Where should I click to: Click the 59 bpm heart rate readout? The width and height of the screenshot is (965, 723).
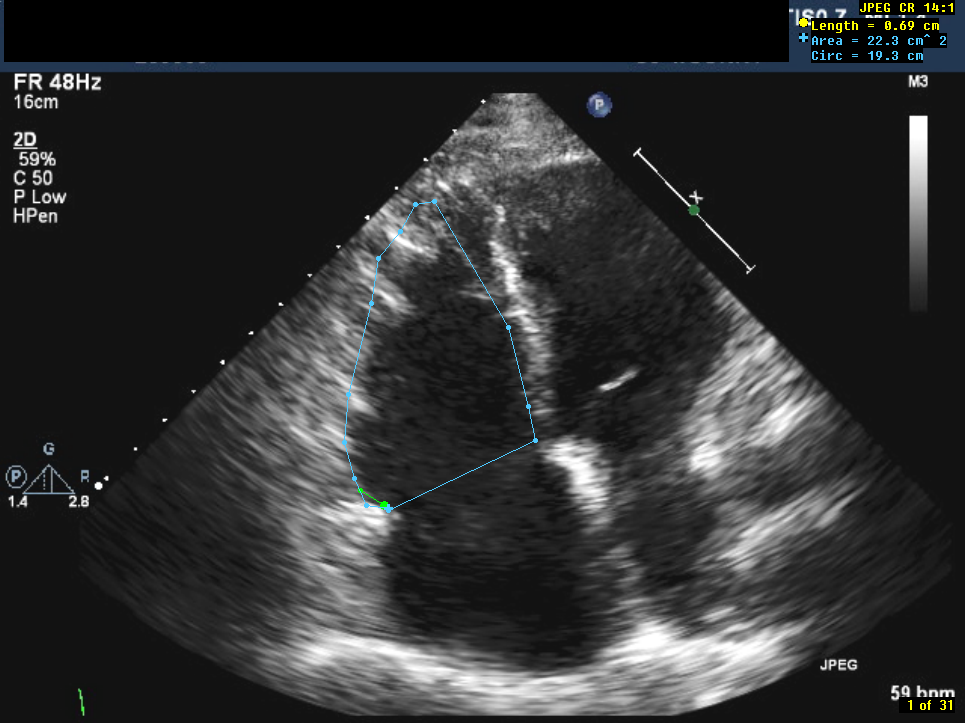coord(920,692)
